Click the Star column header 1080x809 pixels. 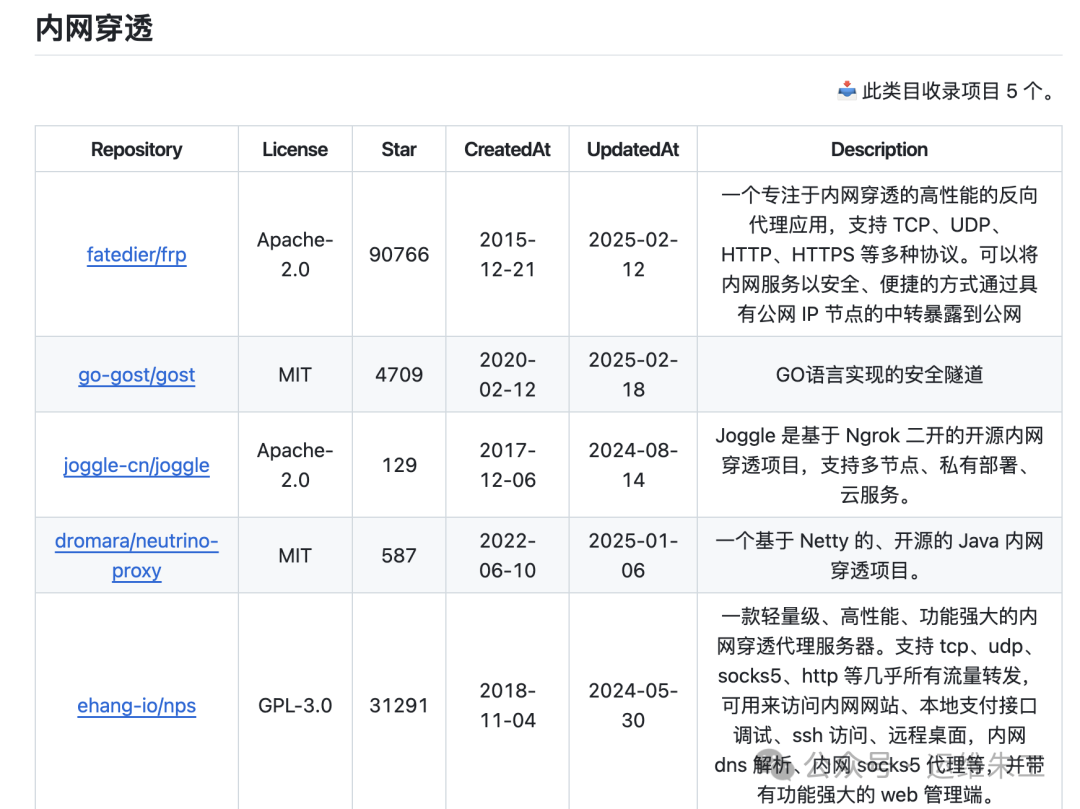(399, 149)
